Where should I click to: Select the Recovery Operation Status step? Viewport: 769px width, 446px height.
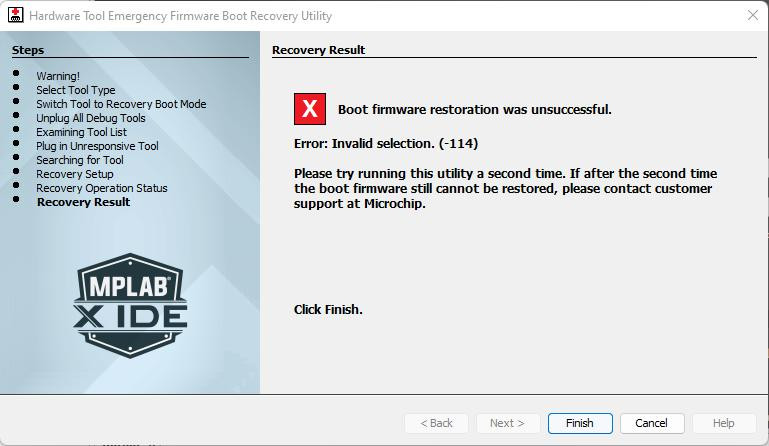(x=102, y=188)
